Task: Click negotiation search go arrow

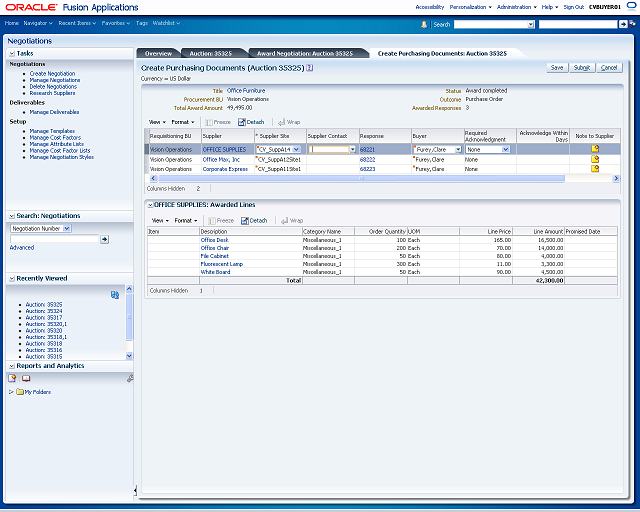Action: 104,239
